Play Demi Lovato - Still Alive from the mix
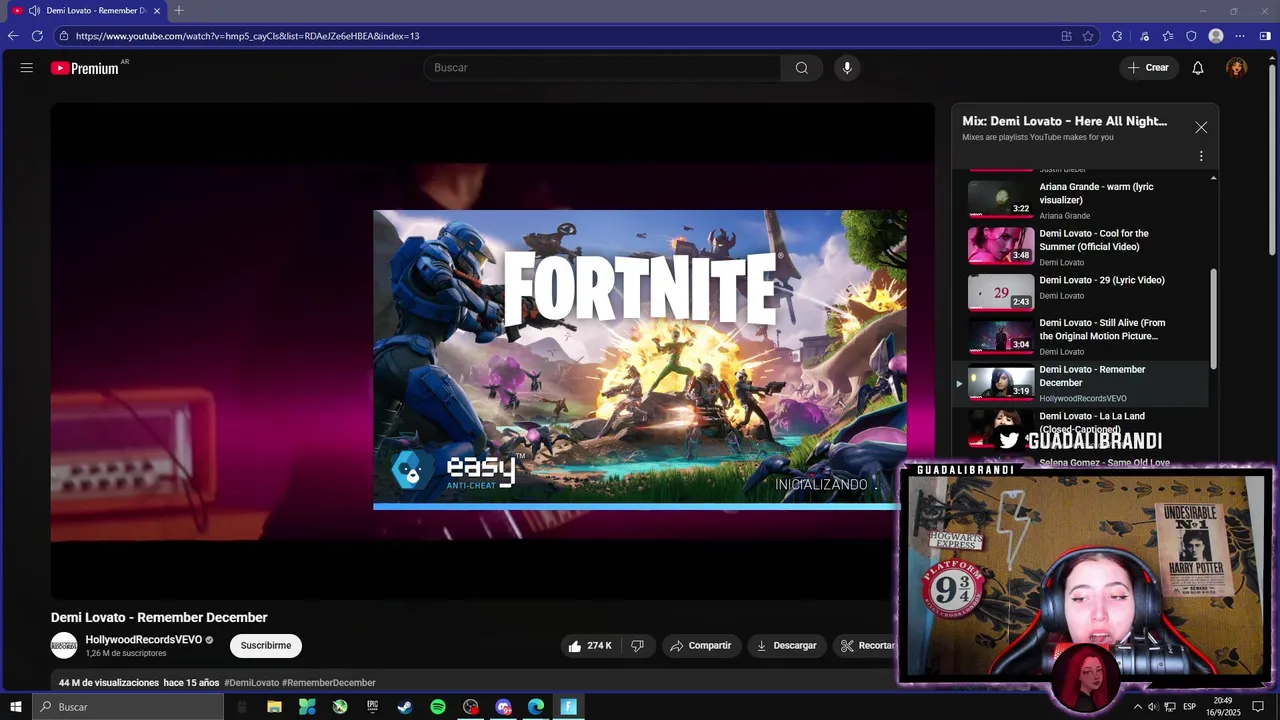Screen dimensions: 1280x720 click(x=1088, y=338)
